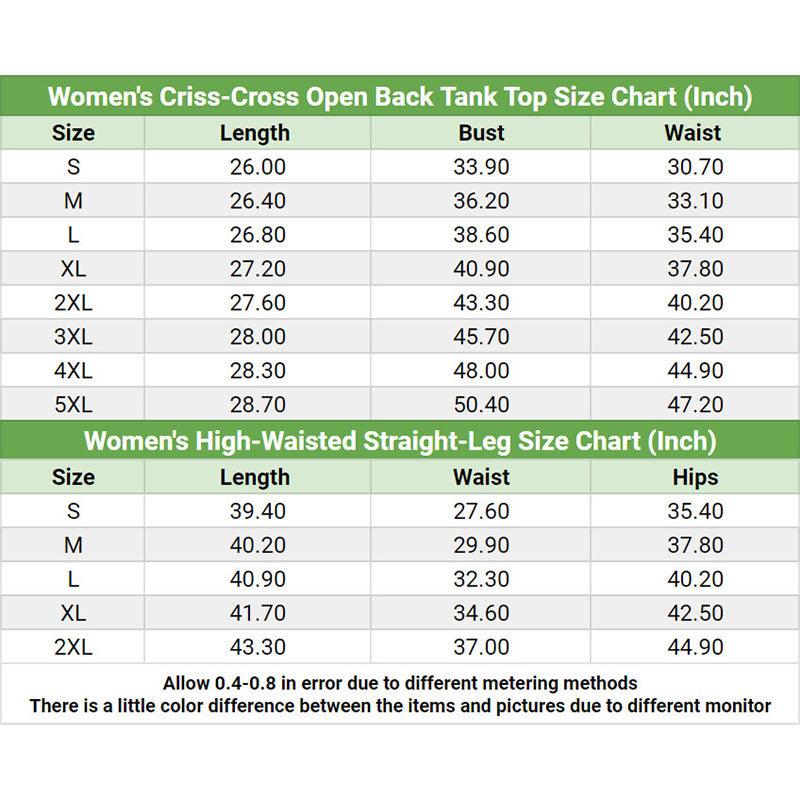800x800 pixels.
Task: Click the Criss-Cross Open Back Tank Top chart title
Action: click(x=400, y=97)
